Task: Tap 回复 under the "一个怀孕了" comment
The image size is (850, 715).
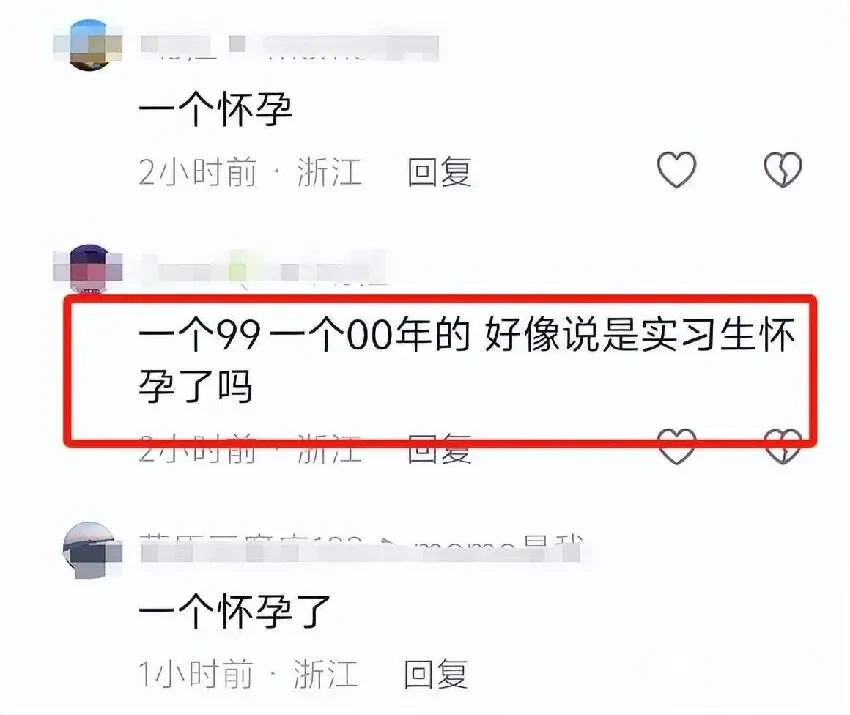Action: point(436,674)
